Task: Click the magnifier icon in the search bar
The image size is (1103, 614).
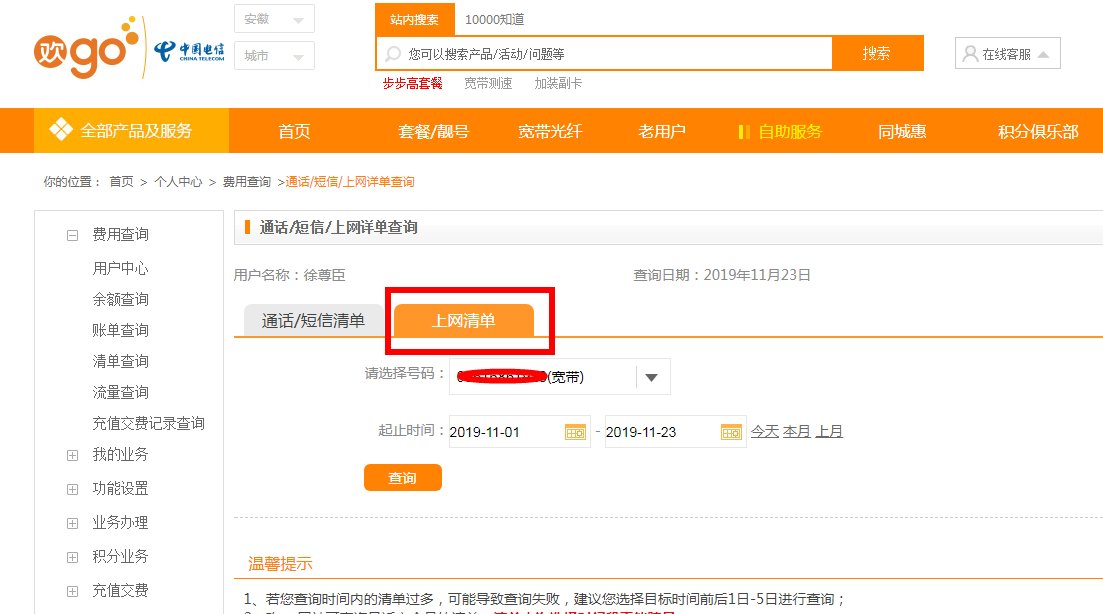Action: [395, 53]
